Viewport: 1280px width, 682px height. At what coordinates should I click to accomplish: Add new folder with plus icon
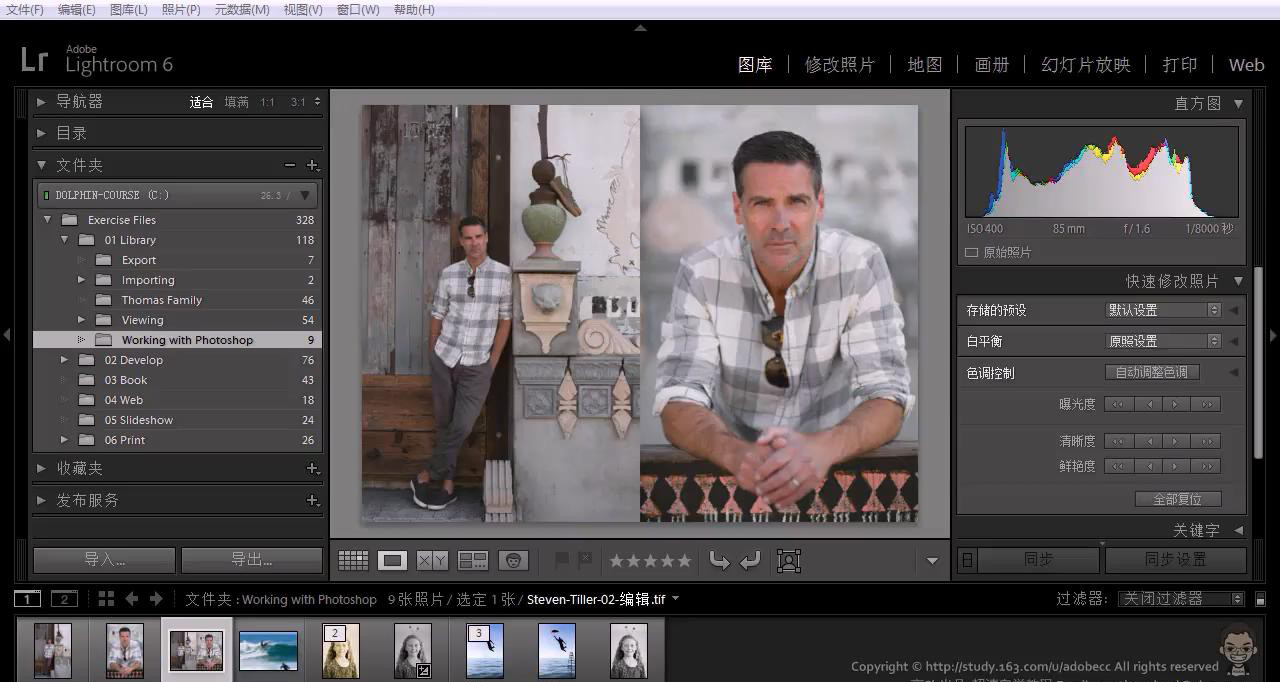click(x=312, y=165)
